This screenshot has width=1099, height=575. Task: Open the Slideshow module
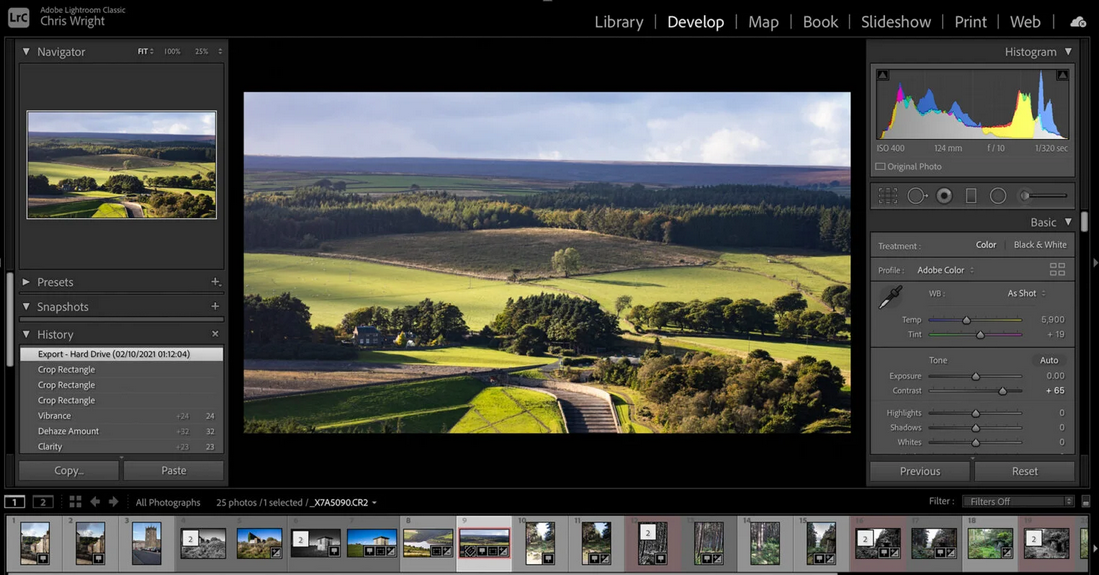click(896, 22)
